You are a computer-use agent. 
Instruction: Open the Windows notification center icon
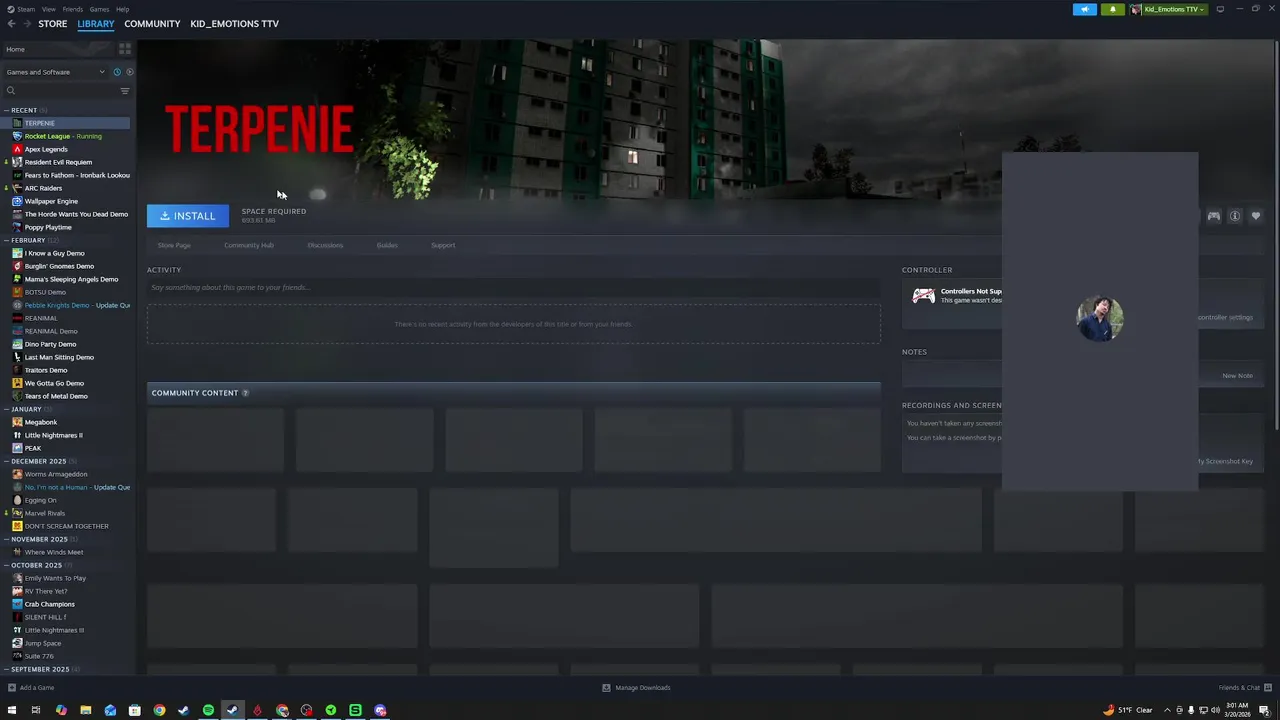[x=1264, y=710]
